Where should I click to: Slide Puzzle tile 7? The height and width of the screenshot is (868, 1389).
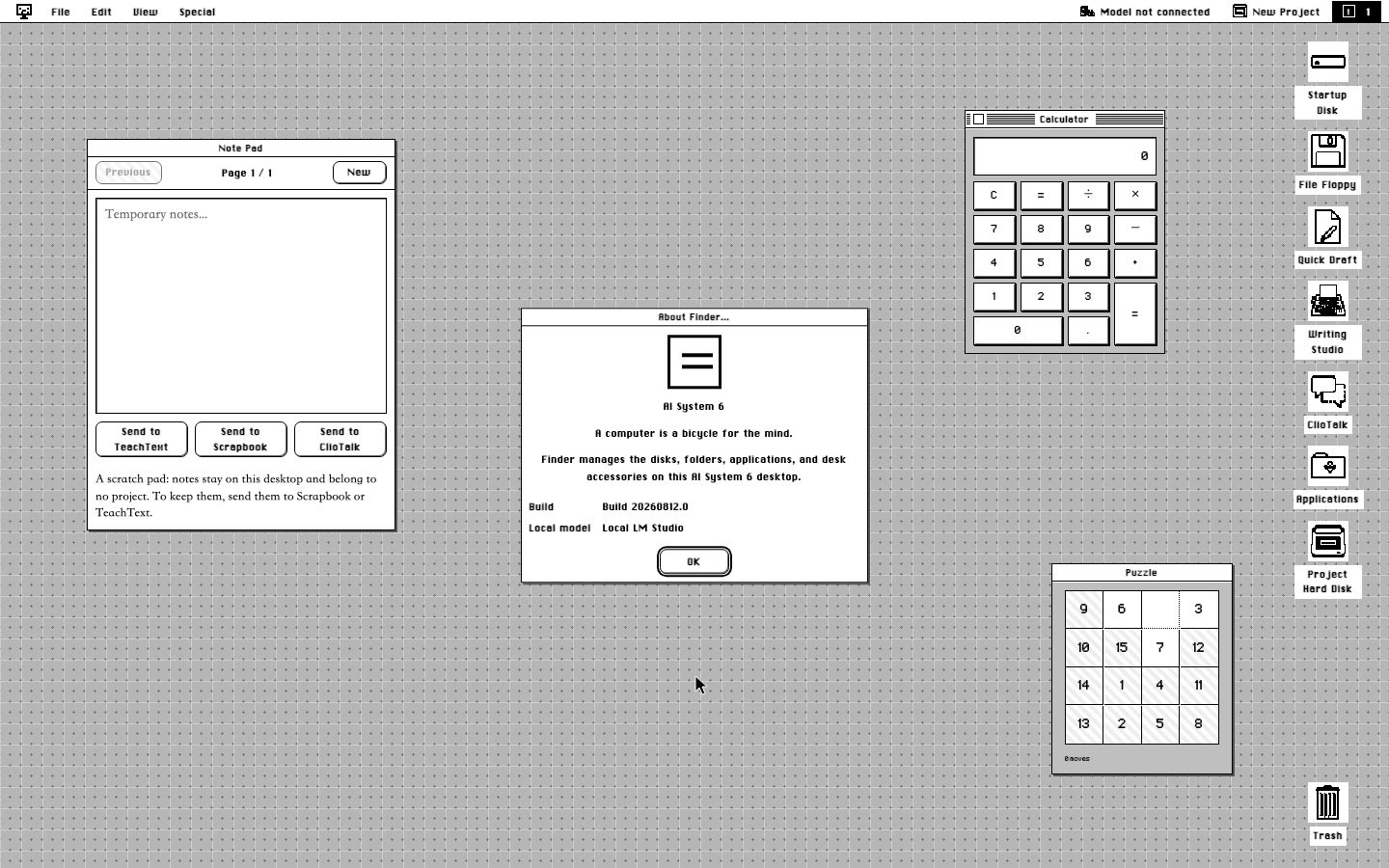(x=1160, y=648)
